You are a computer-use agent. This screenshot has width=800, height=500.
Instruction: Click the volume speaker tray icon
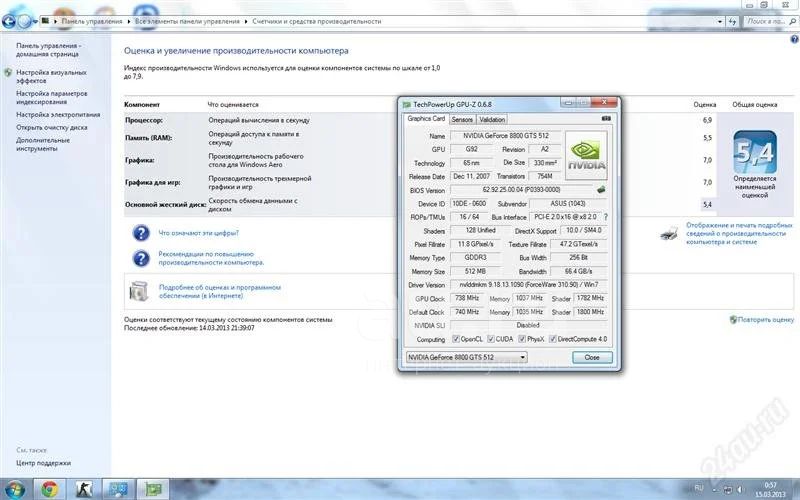click(740, 490)
